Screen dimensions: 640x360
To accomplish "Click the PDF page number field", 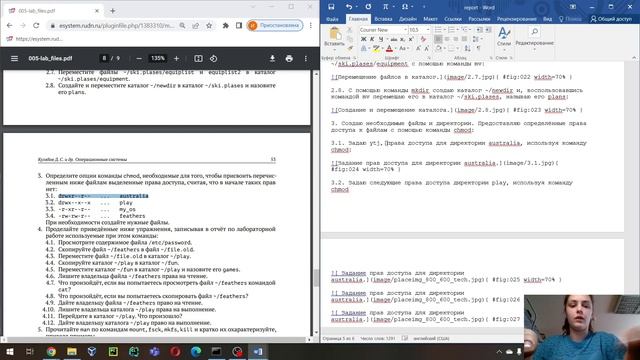I will (x=104, y=58).
